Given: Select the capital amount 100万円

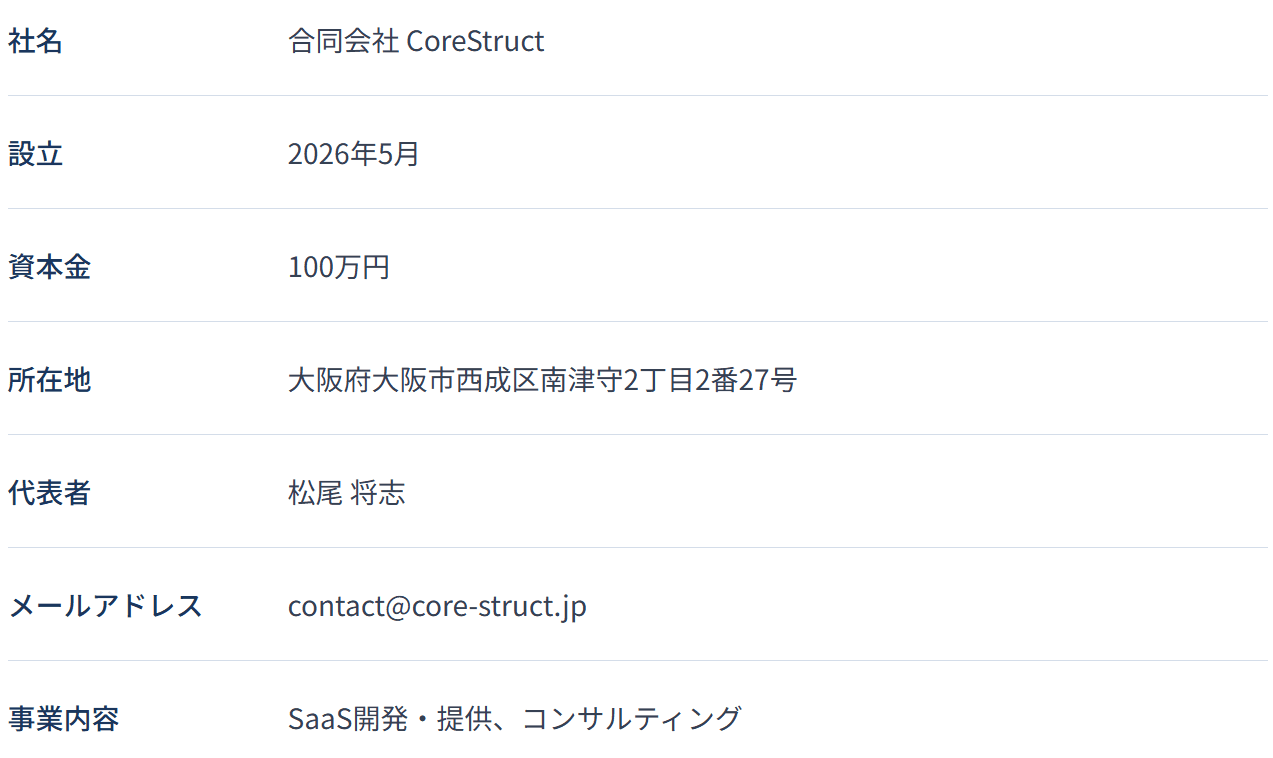Looking at the screenshot, I should [339, 268].
